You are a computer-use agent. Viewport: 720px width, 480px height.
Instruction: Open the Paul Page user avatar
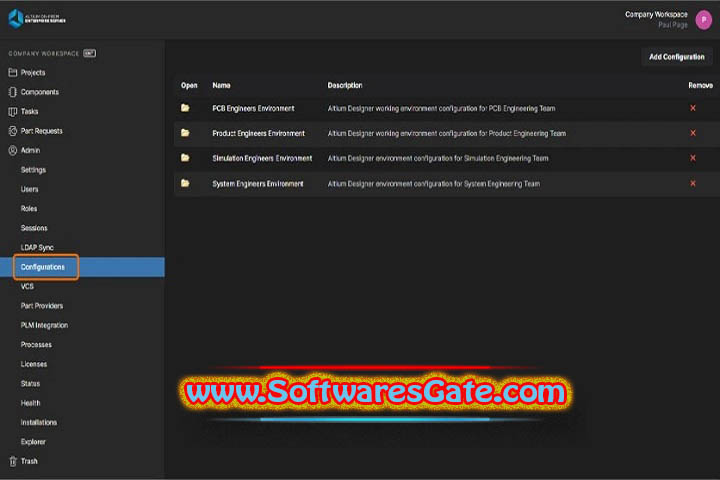(703, 20)
